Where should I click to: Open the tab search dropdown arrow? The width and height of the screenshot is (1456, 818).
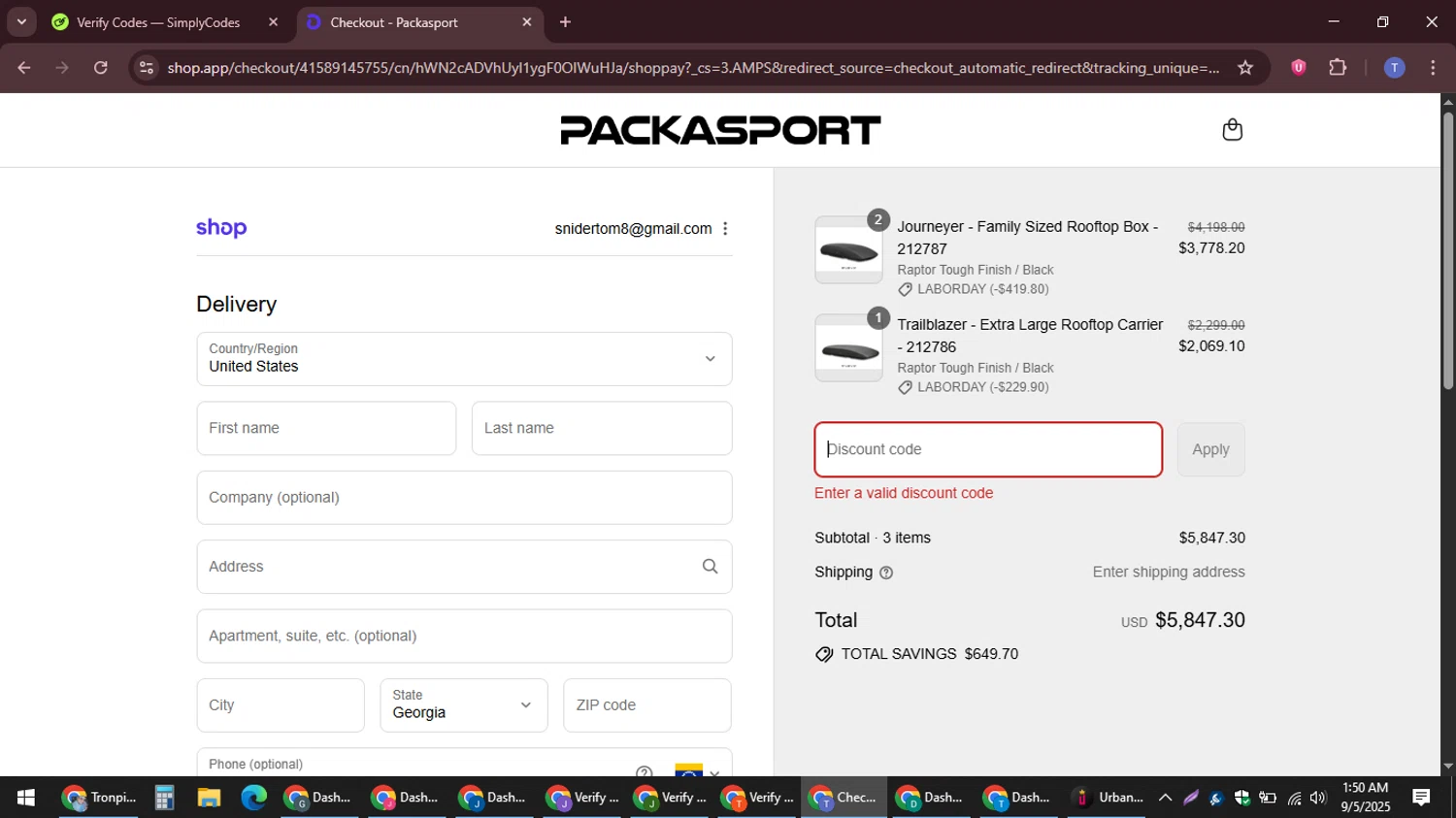click(x=21, y=21)
